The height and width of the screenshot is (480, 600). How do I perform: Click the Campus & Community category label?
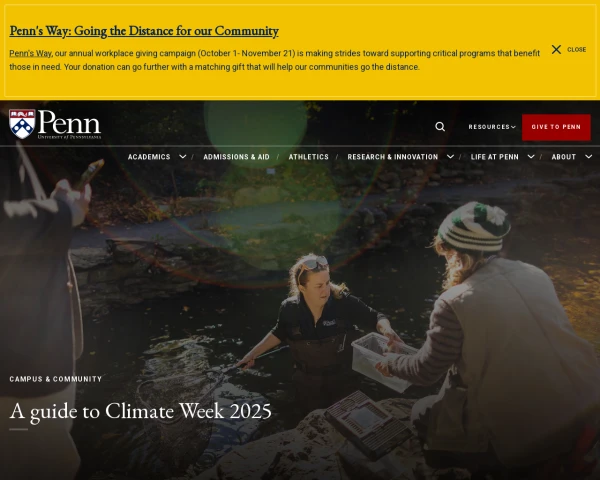pyautogui.click(x=55, y=379)
